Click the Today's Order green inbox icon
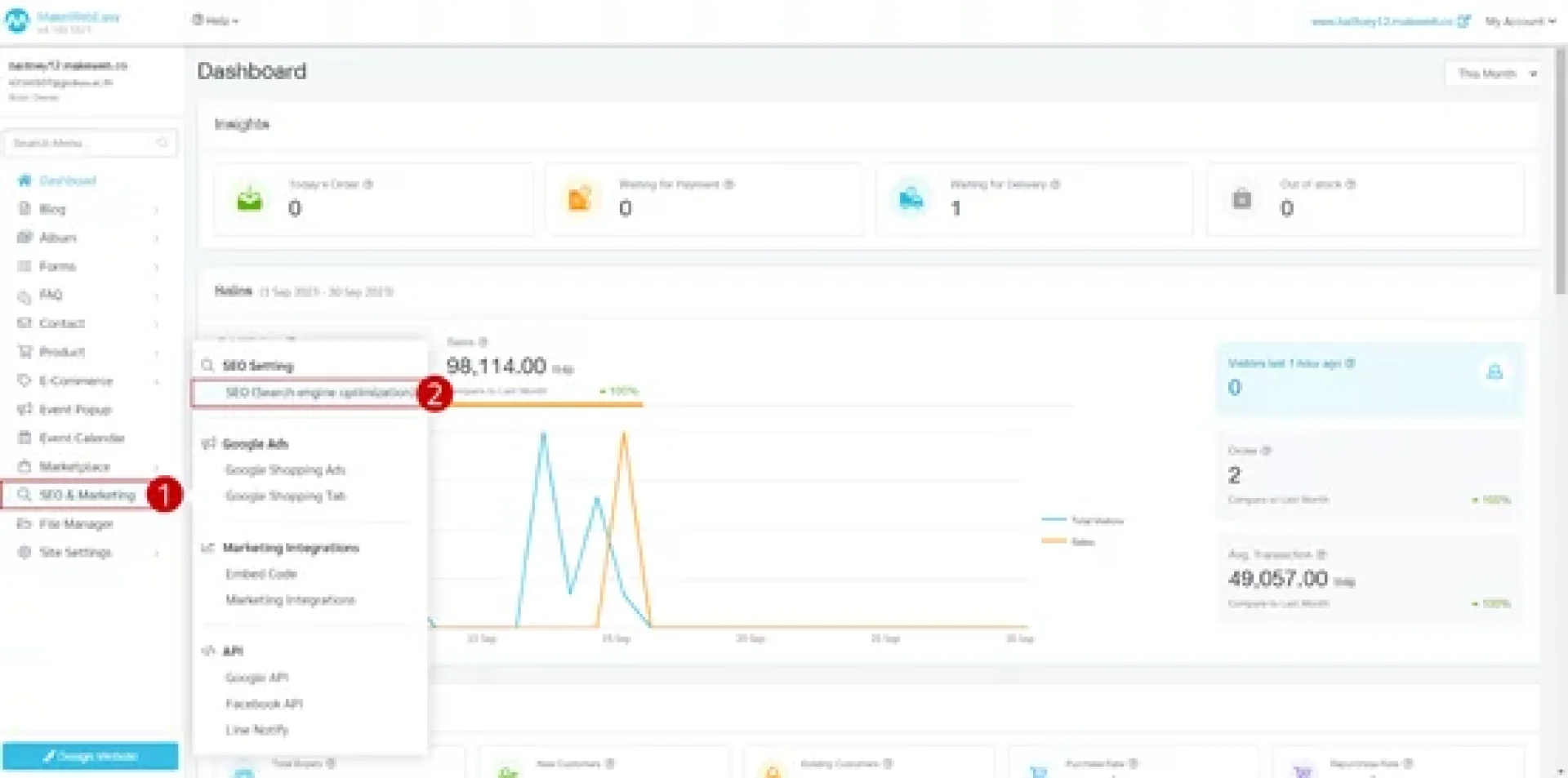Viewport: 1568px width, 778px height. click(250, 199)
